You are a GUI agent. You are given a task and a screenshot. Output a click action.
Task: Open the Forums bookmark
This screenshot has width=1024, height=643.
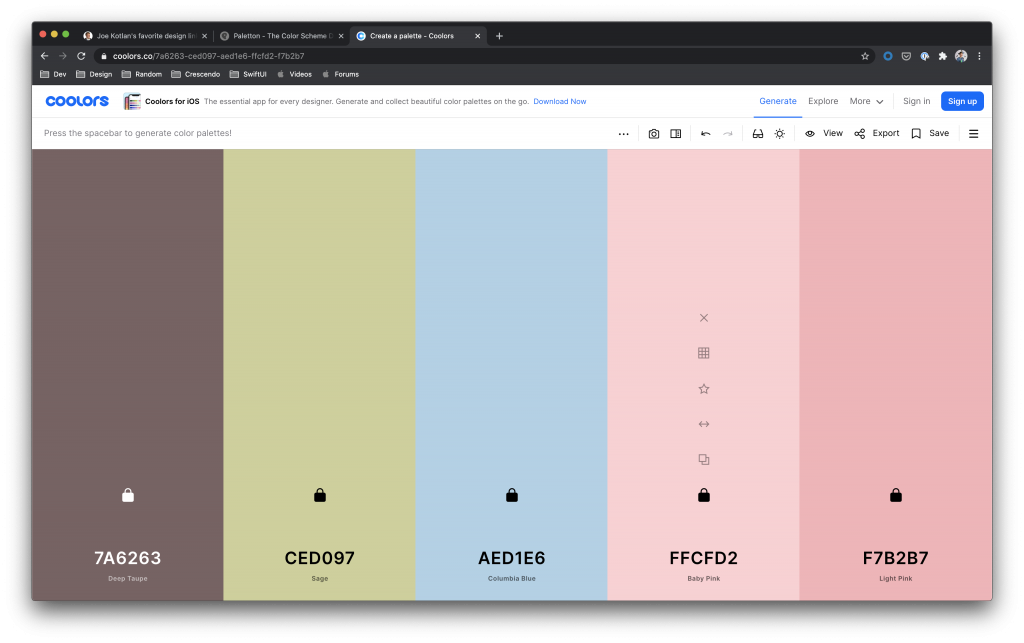pyautogui.click(x=341, y=74)
